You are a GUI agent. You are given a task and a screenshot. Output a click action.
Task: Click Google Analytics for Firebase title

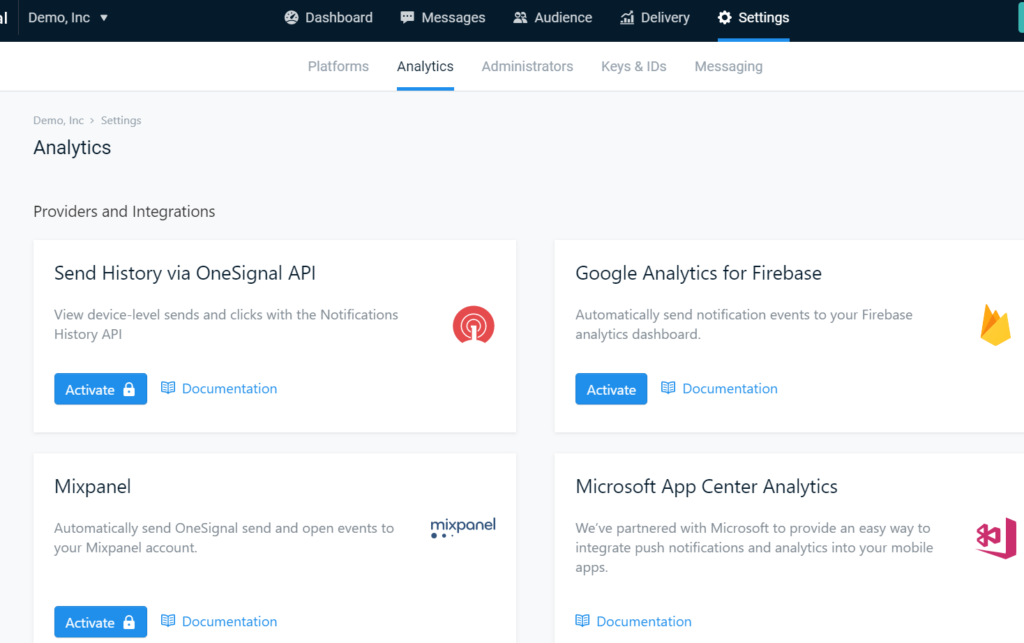pyautogui.click(x=698, y=273)
